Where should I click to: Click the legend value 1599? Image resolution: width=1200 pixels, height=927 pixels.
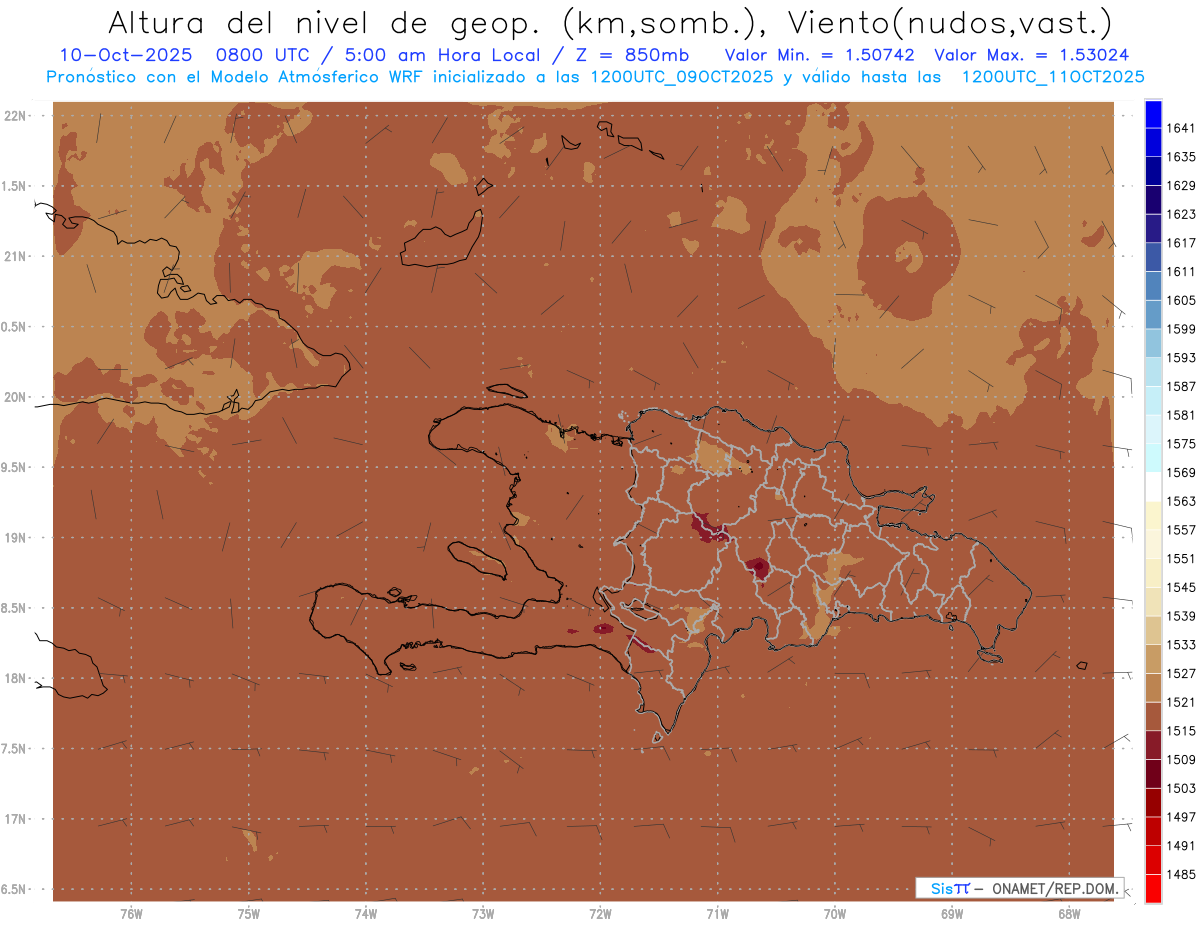coord(1181,329)
